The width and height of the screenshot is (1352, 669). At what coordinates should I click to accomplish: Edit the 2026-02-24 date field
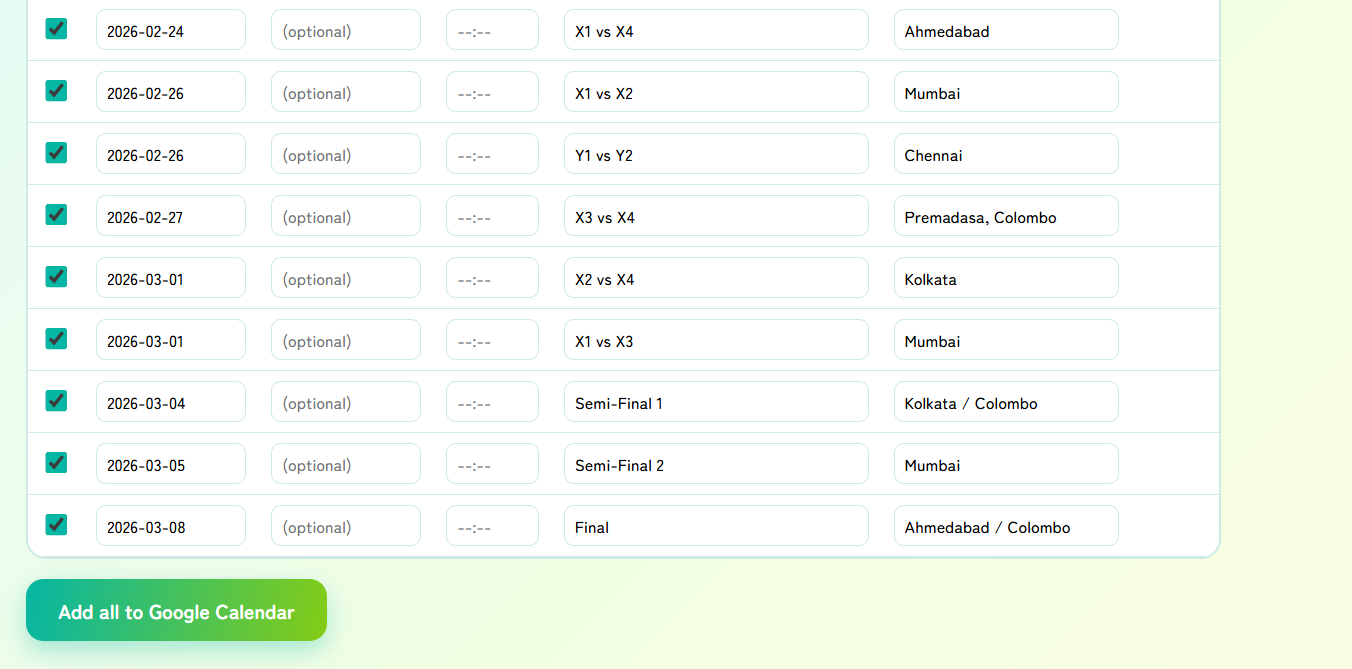pos(171,30)
